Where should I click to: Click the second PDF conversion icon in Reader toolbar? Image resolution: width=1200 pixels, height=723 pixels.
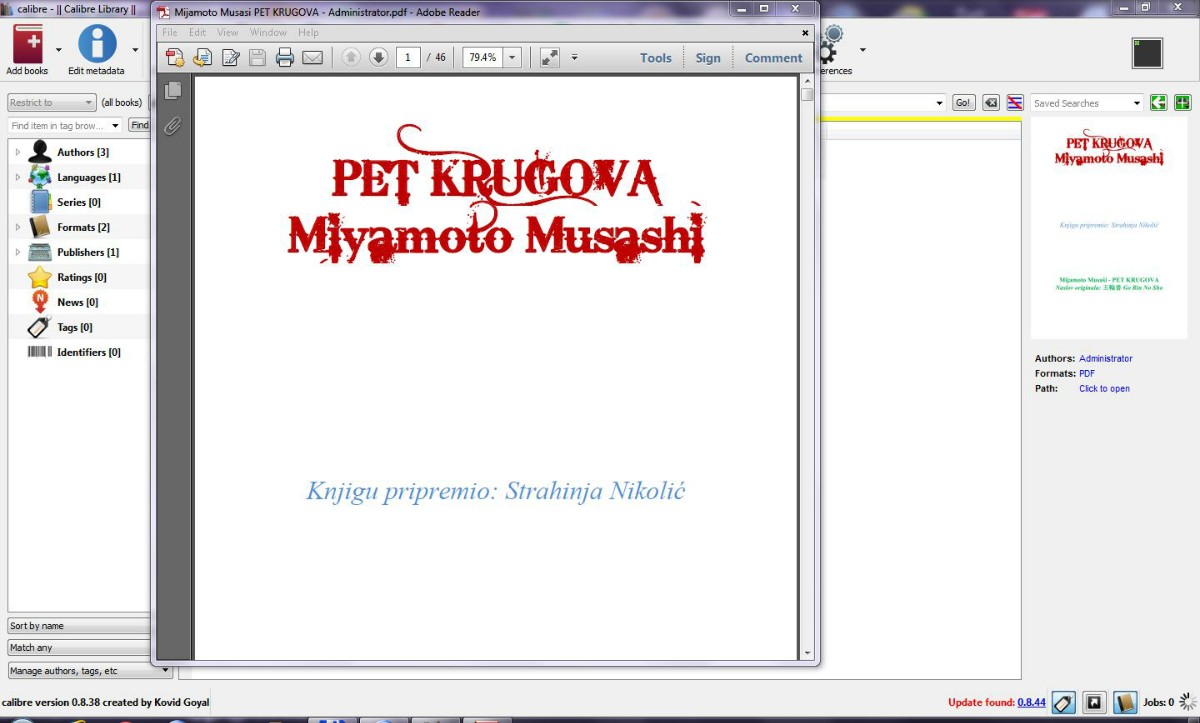click(x=203, y=58)
